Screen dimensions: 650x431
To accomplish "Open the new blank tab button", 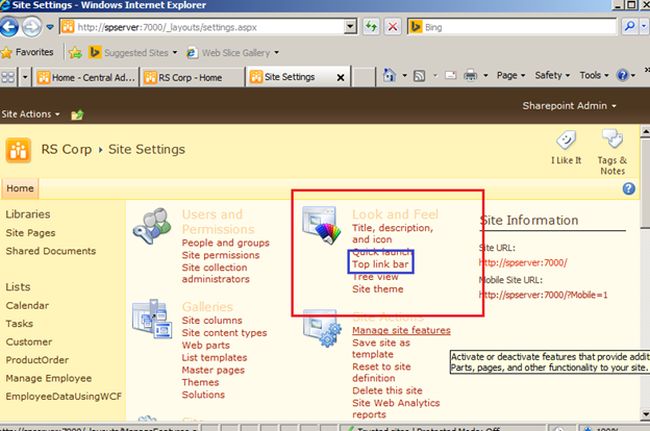I will tap(363, 78).
